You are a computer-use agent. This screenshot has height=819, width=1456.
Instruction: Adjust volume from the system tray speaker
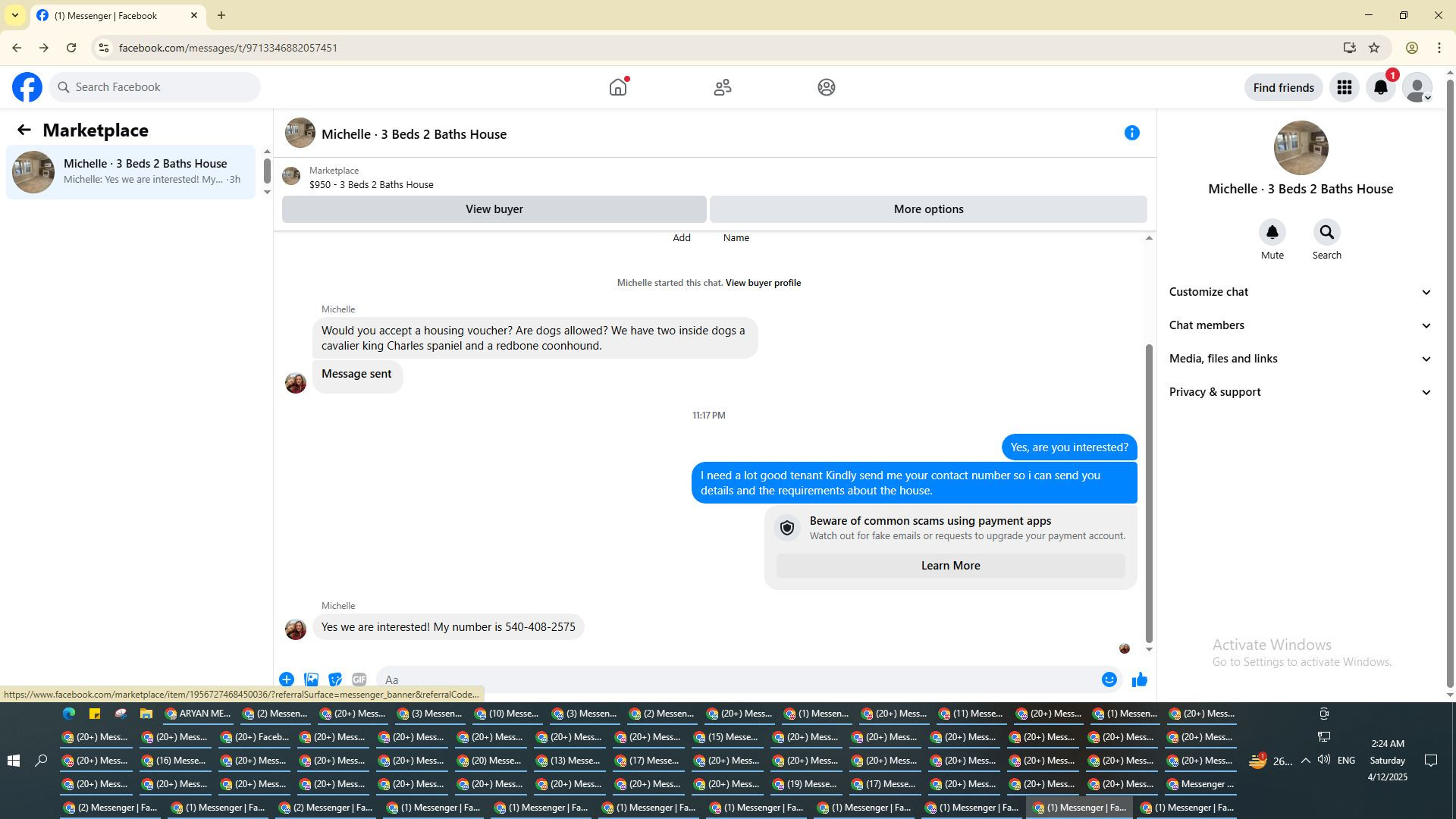click(1324, 761)
